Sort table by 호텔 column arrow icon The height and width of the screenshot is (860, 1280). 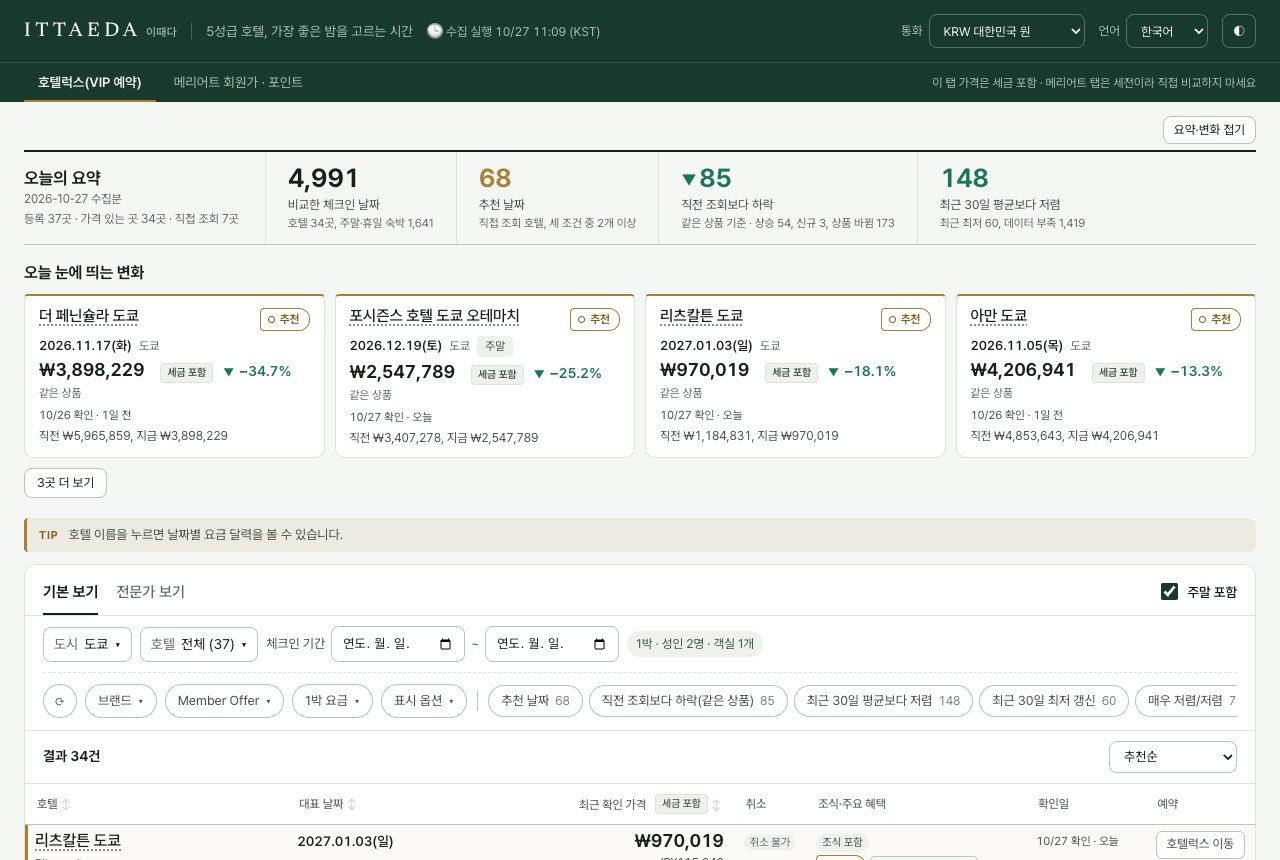pos(66,804)
